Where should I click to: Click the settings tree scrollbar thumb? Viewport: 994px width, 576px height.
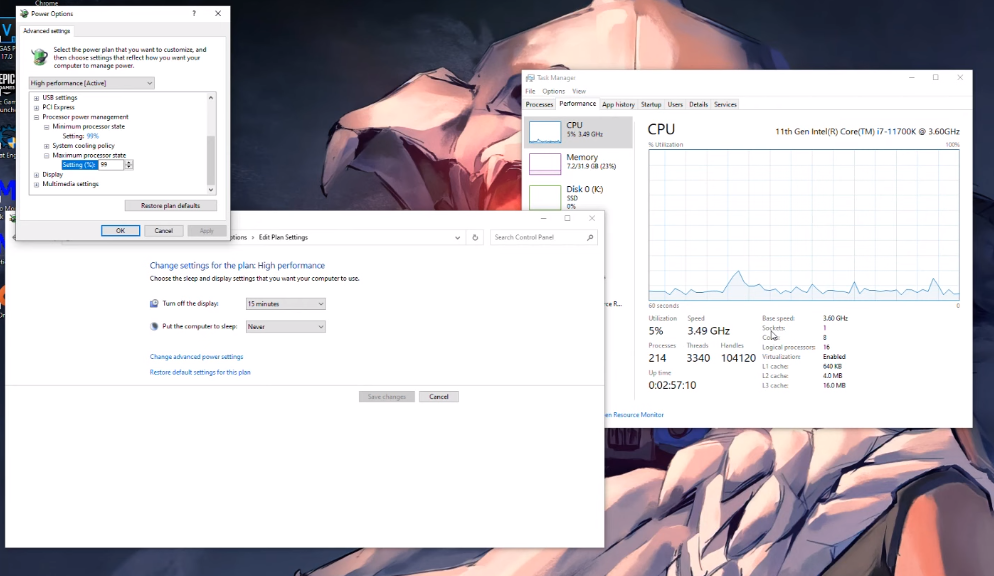pyautogui.click(x=211, y=160)
